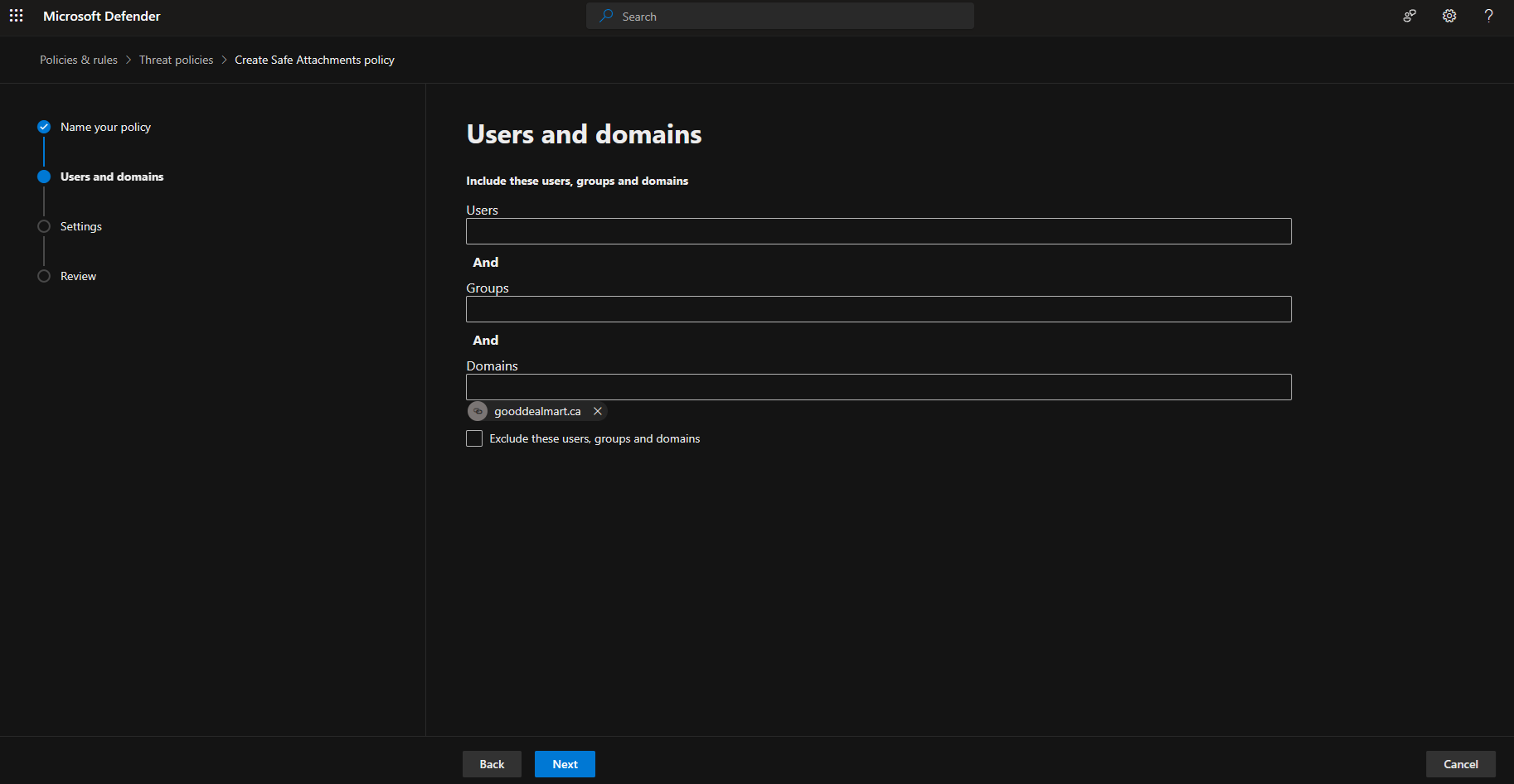
Task: Click the completed Name your policy checkmark
Action: click(44, 127)
